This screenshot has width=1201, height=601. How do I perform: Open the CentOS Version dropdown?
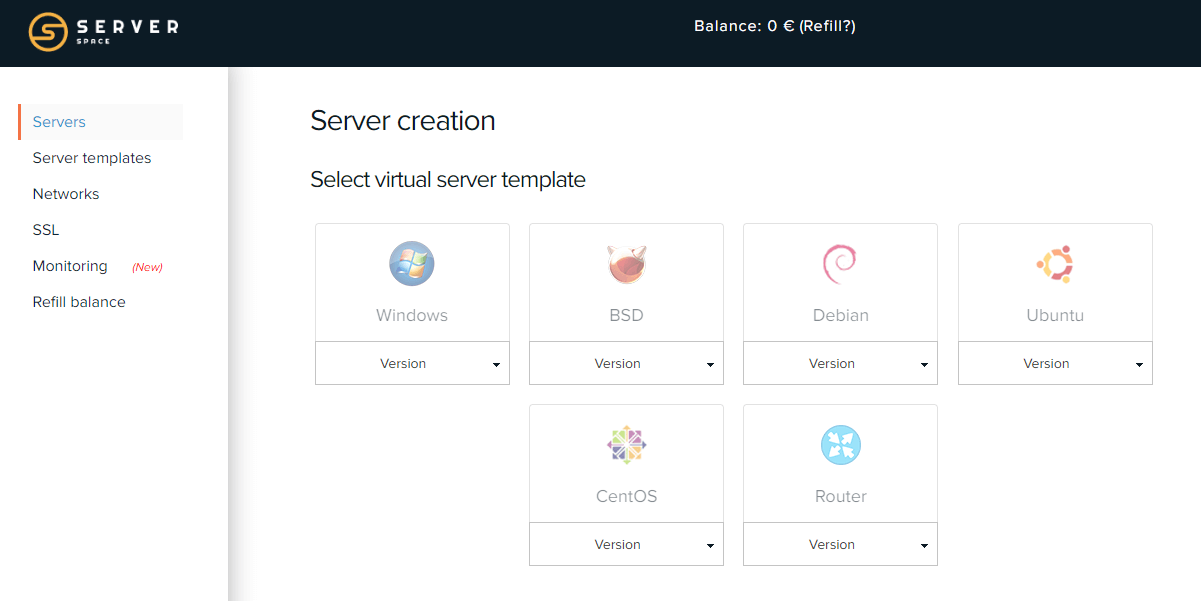626,544
